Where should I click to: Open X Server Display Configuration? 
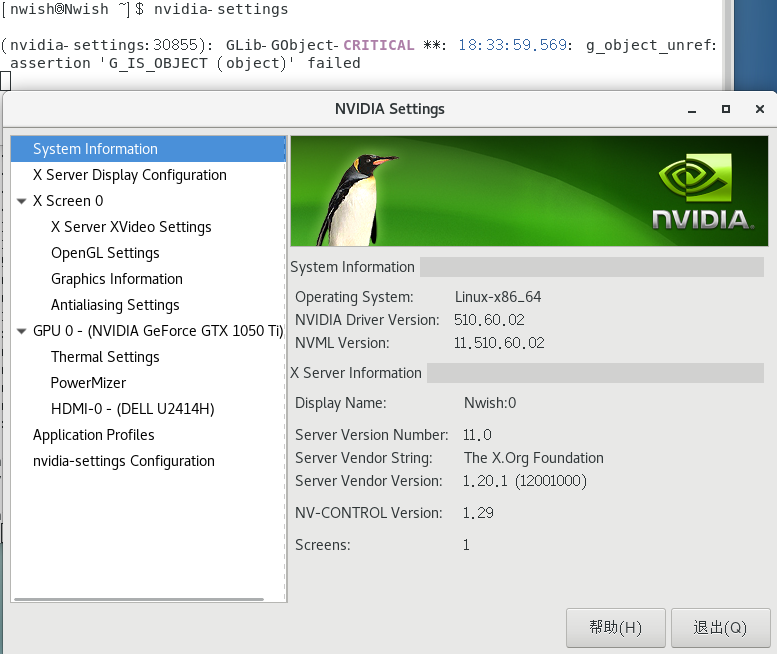click(x=130, y=175)
